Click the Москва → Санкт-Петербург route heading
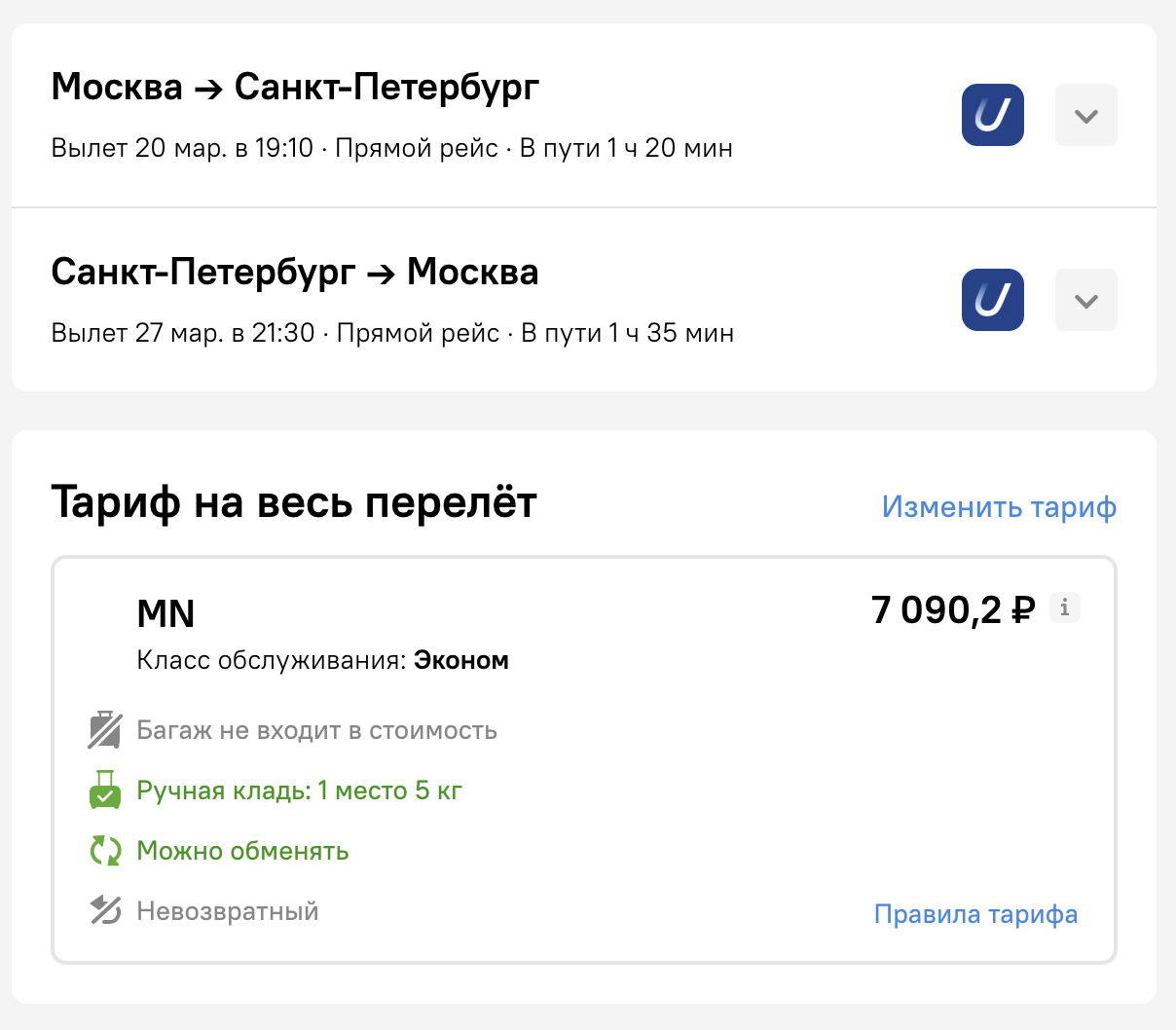This screenshot has height=1030, width=1176. tap(295, 88)
